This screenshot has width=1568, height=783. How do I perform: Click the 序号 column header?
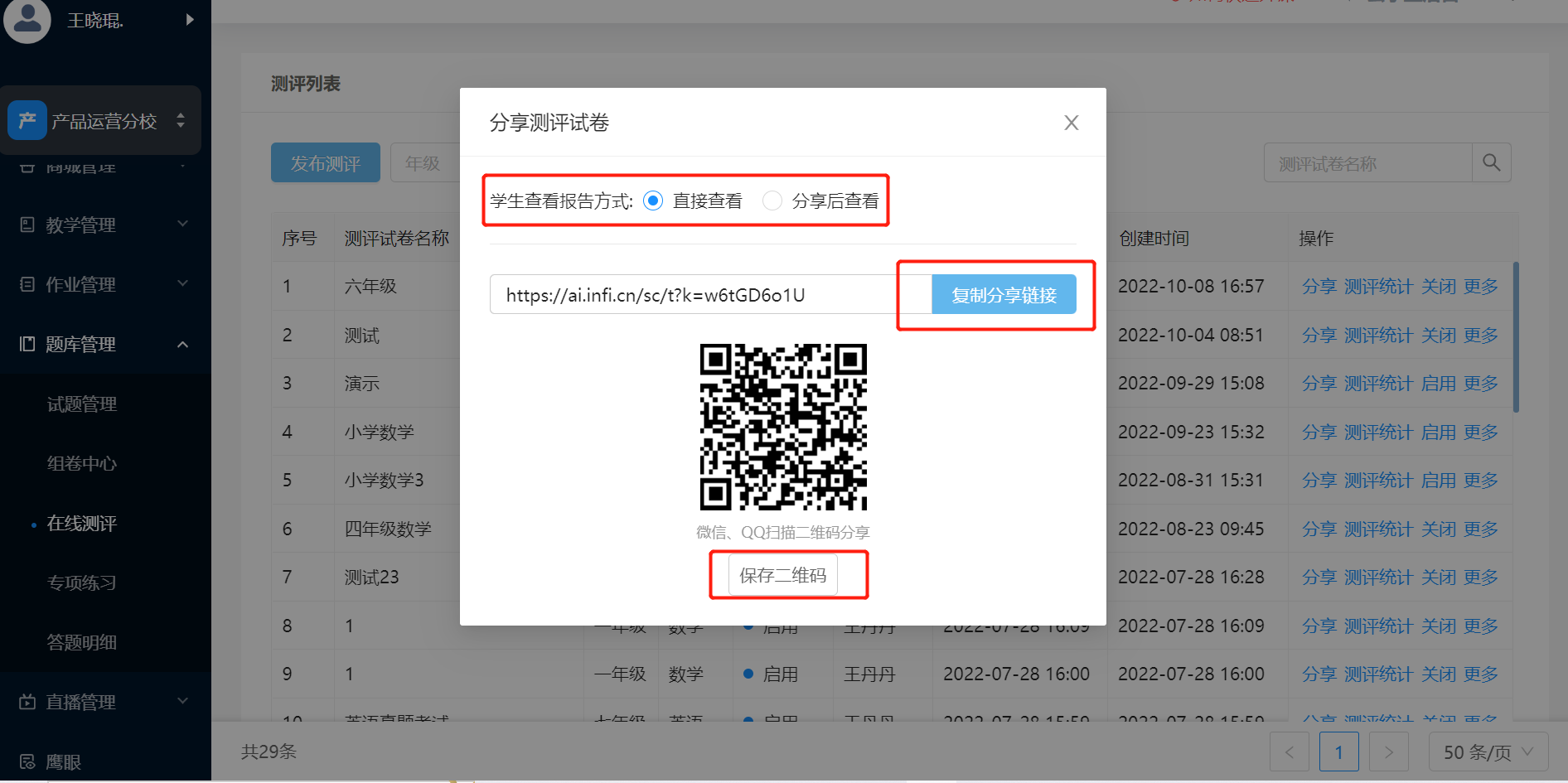(x=299, y=238)
